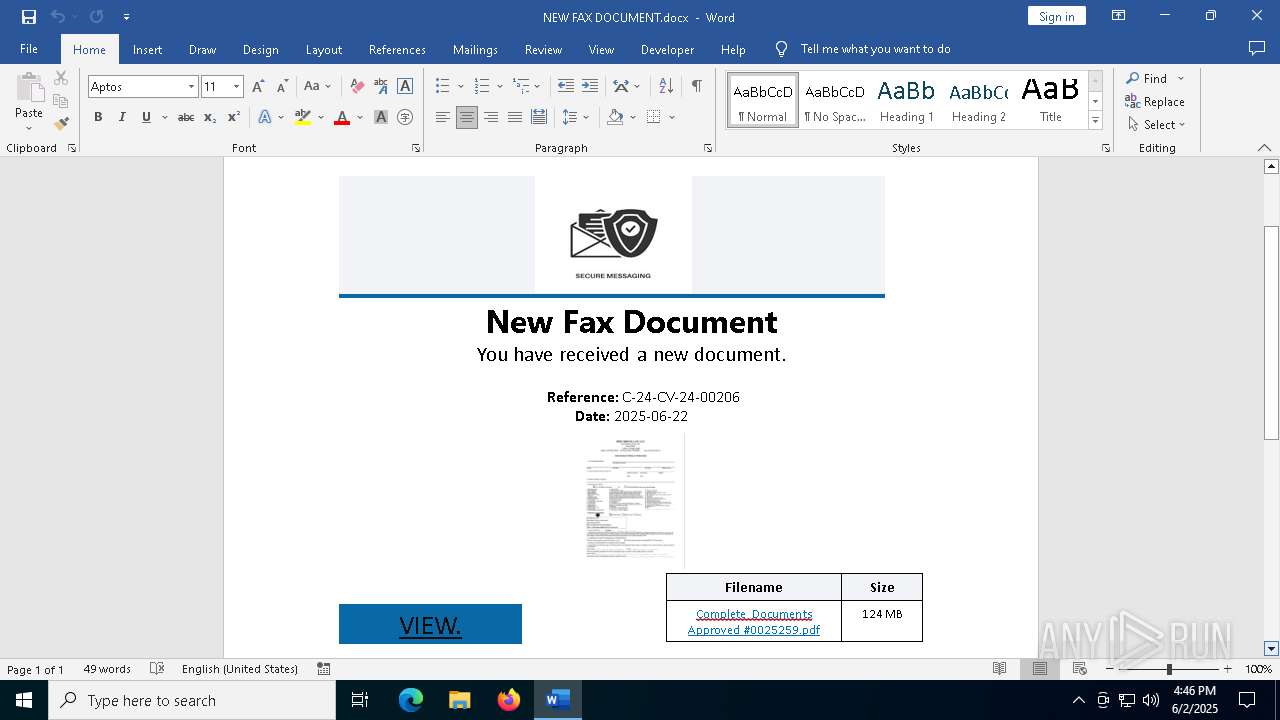
Task: Click Align Right icon
Action: tap(491, 117)
